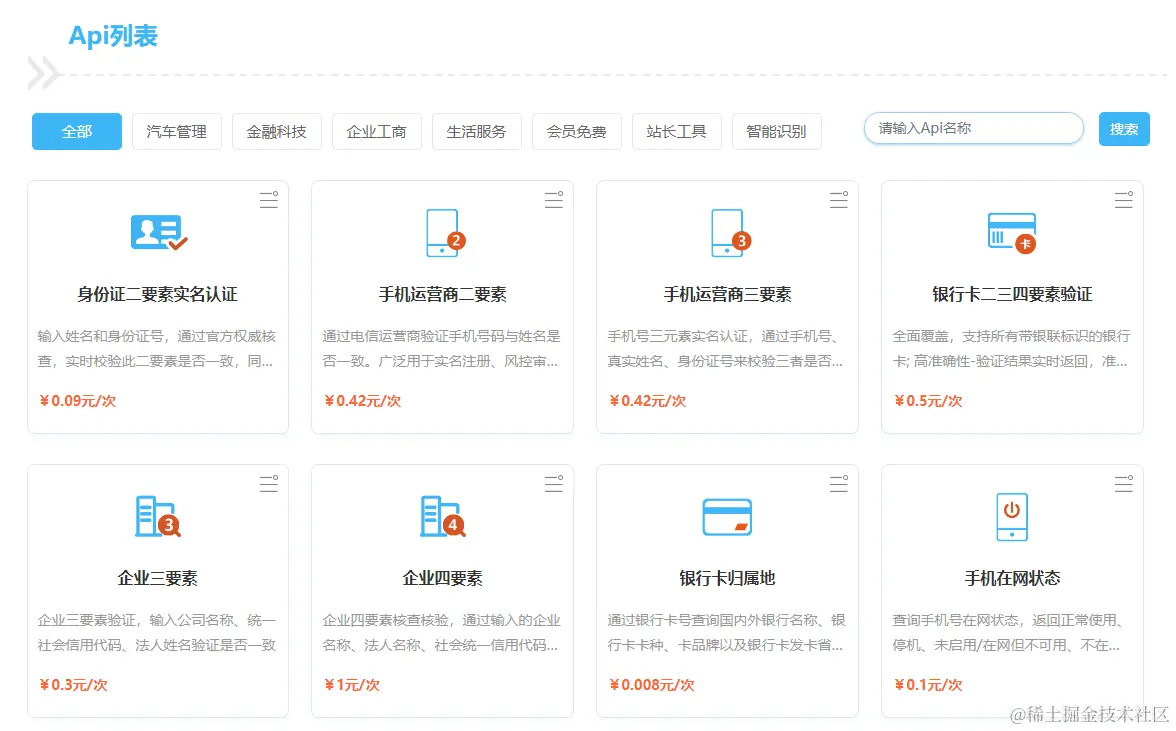The width and height of the screenshot is (1176, 731).
Task: Click the 站长工具 filter option
Action: [x=677, y=130]
